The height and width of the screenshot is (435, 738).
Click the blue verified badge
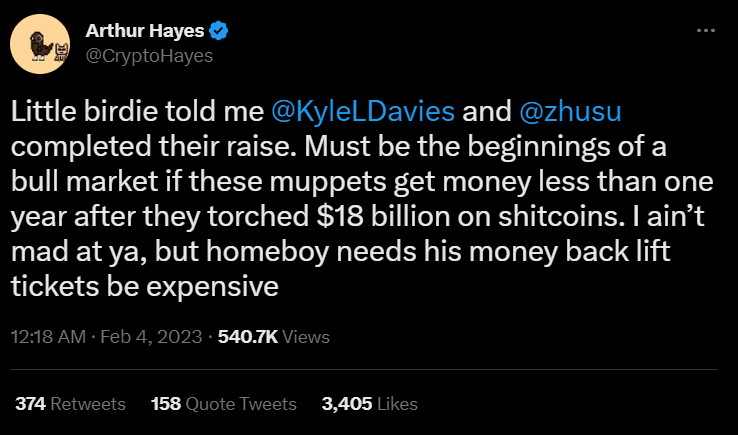pyautogui.click(x=218, y=32)
